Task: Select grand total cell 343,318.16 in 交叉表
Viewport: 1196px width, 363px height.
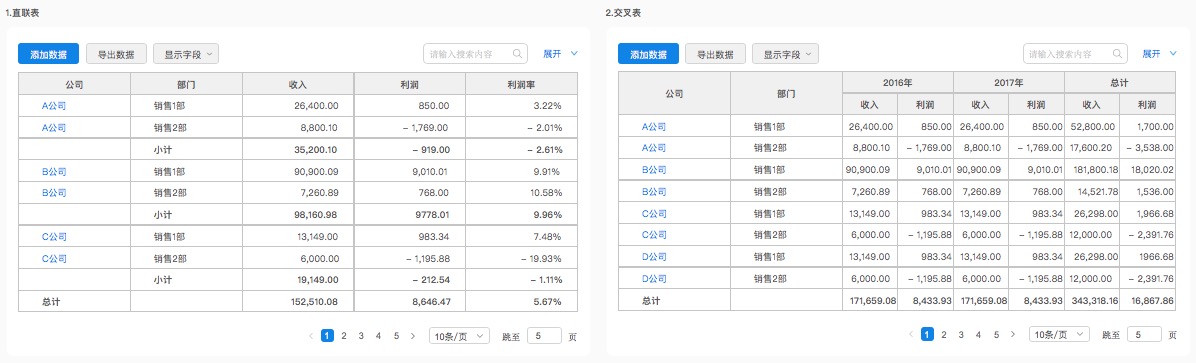Action: [x=1092, y=301]
